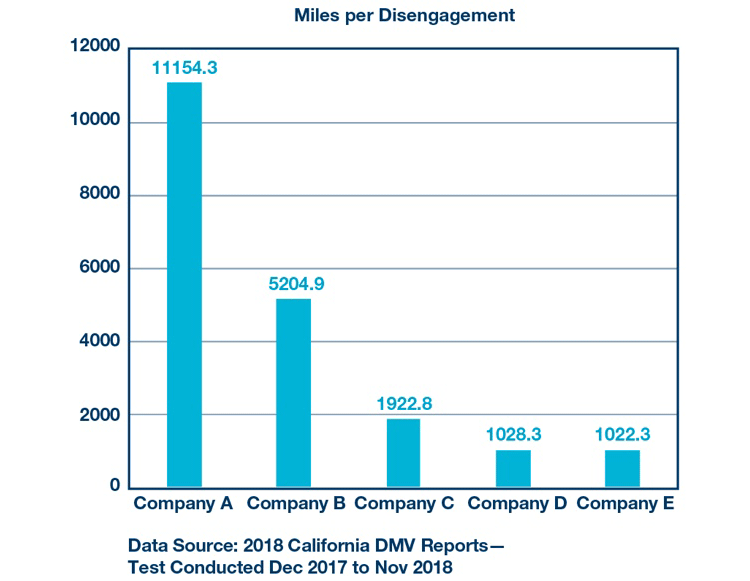Click the Company B axis label
The image size is (750, 581).
(296, 503)
